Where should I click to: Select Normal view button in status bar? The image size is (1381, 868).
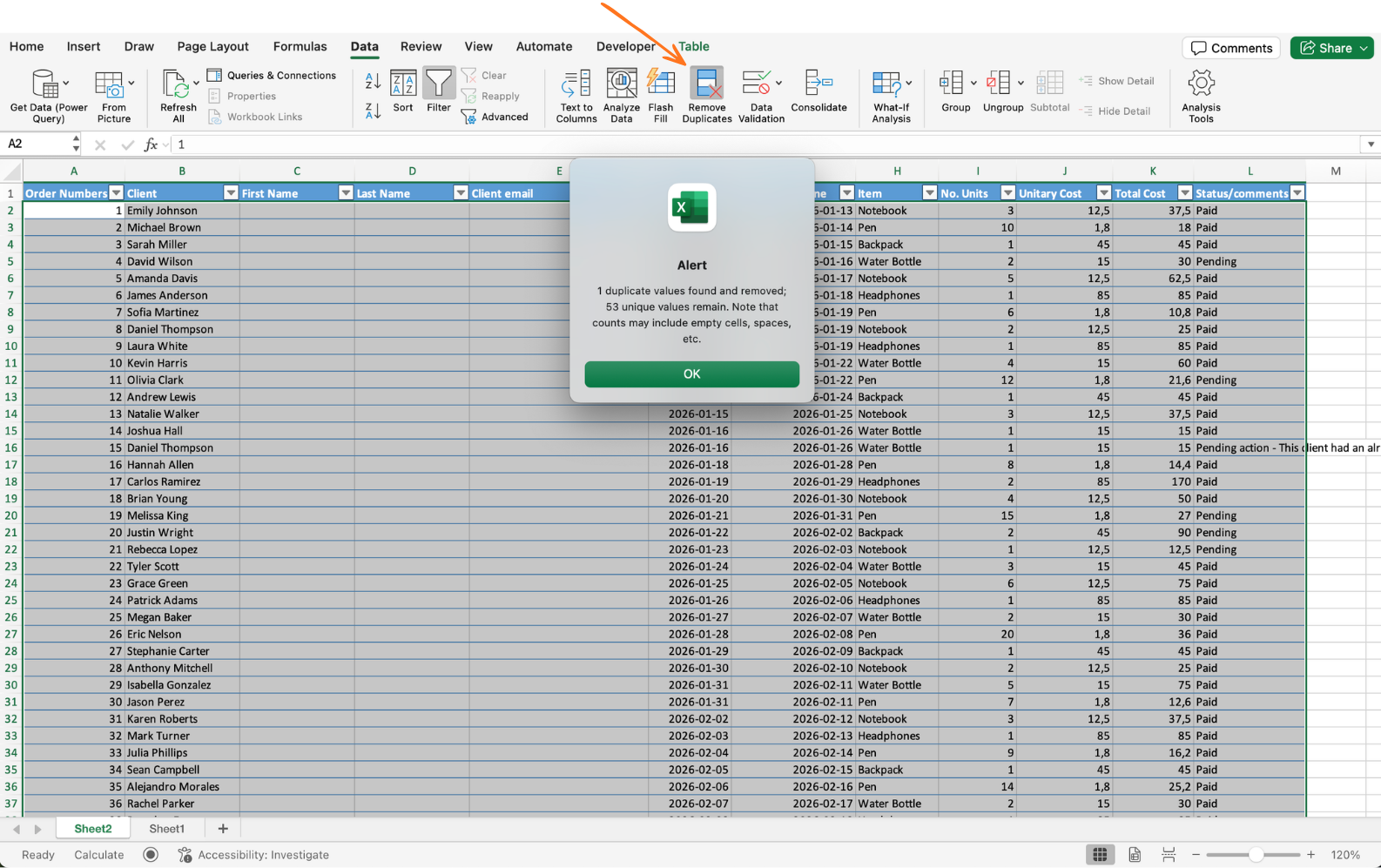(1100, 855)
